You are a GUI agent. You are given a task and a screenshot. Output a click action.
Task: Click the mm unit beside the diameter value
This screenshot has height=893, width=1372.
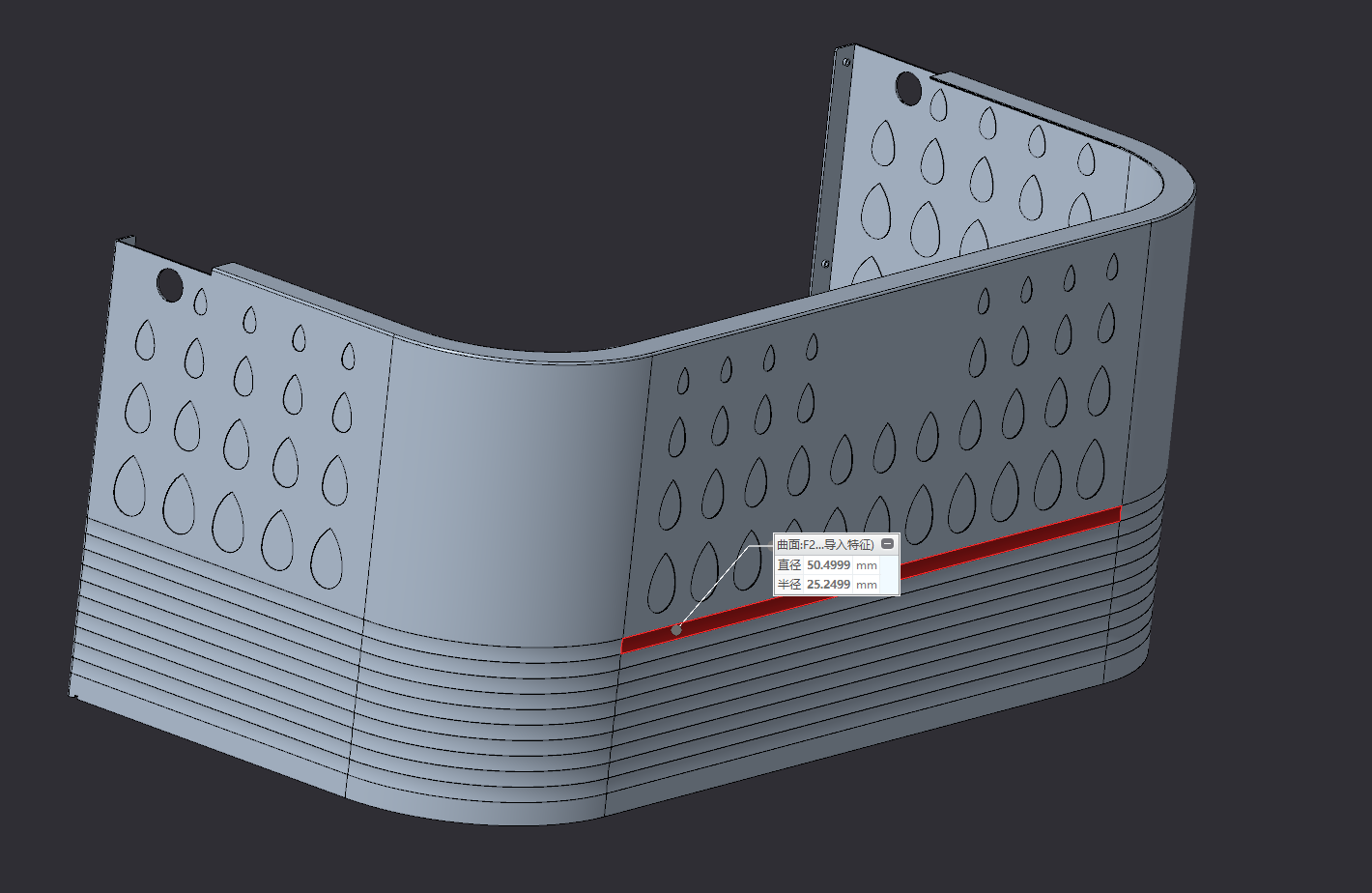[867, 565]
